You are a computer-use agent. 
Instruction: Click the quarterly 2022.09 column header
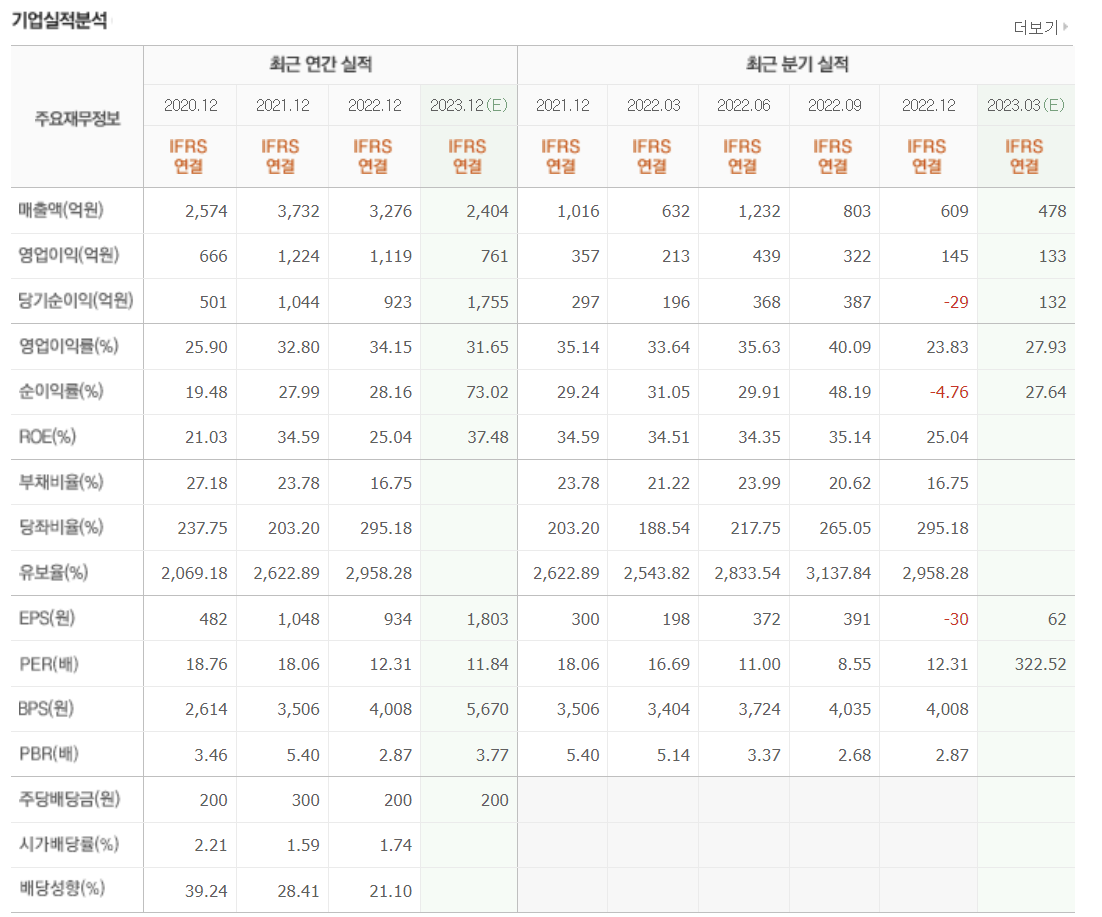tap(834, 105)
